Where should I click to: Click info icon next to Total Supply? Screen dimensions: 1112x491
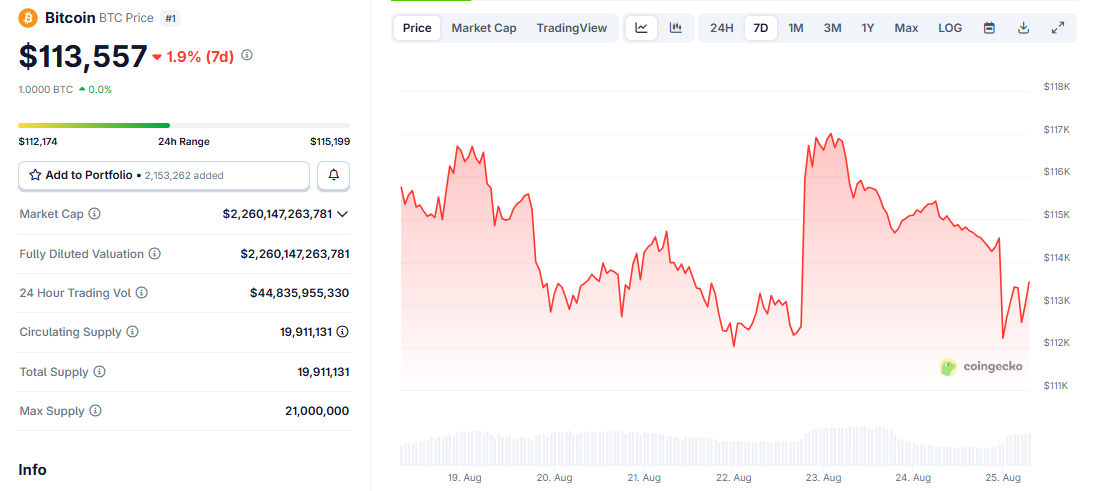tap(99, 371)
